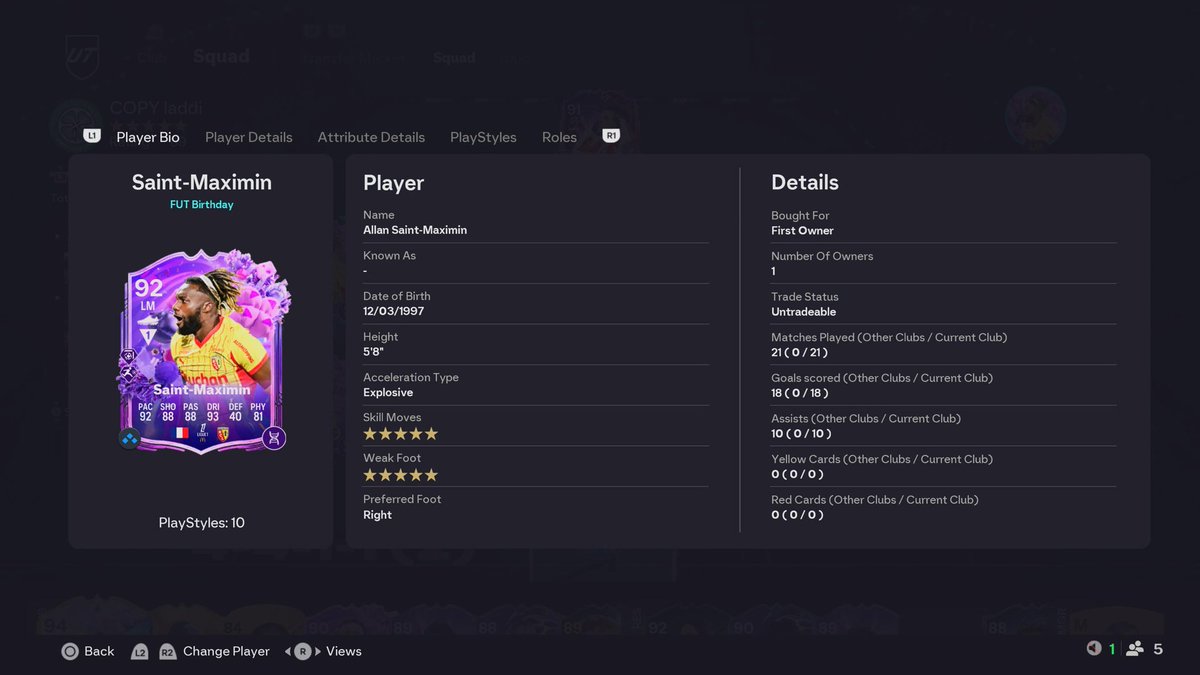Click the Ligue 1 logo on card
The height and width of the screenshot is (675, 1200).
click(202, 433)
